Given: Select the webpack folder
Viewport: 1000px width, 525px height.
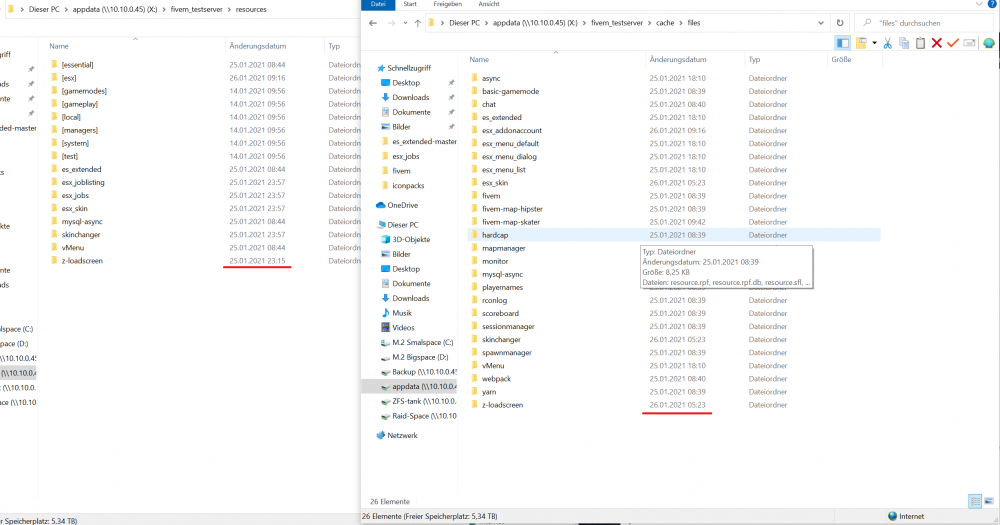Looking at the screenshot, I should [x=496, y=378].
